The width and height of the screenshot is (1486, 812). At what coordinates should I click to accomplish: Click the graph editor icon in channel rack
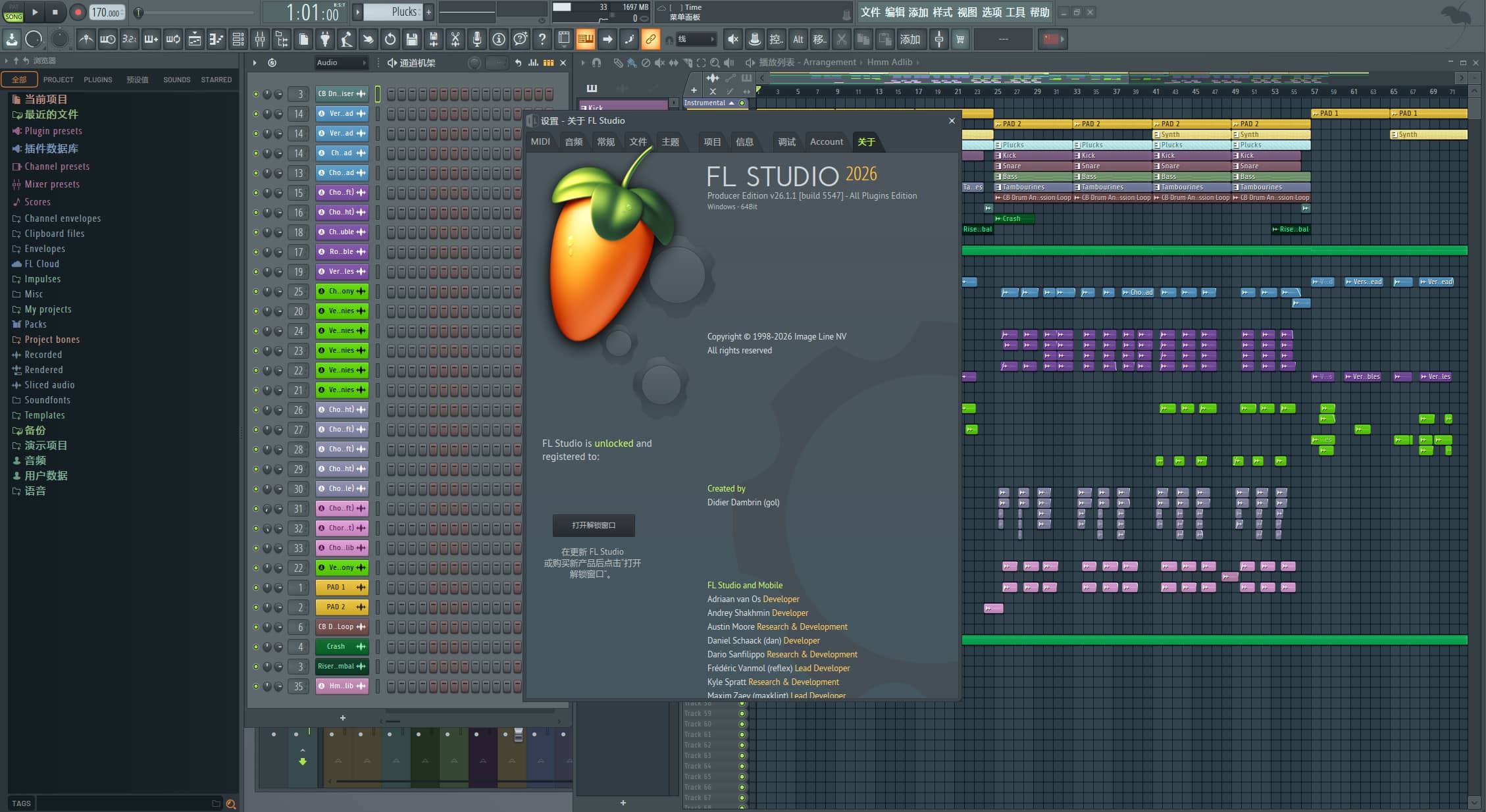(534, 63)
